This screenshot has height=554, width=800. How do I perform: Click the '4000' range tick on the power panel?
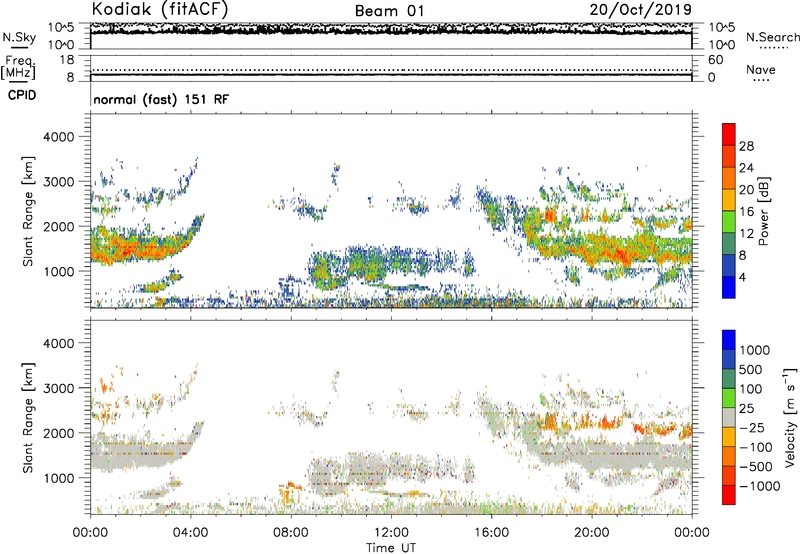[x=58, y=137]
